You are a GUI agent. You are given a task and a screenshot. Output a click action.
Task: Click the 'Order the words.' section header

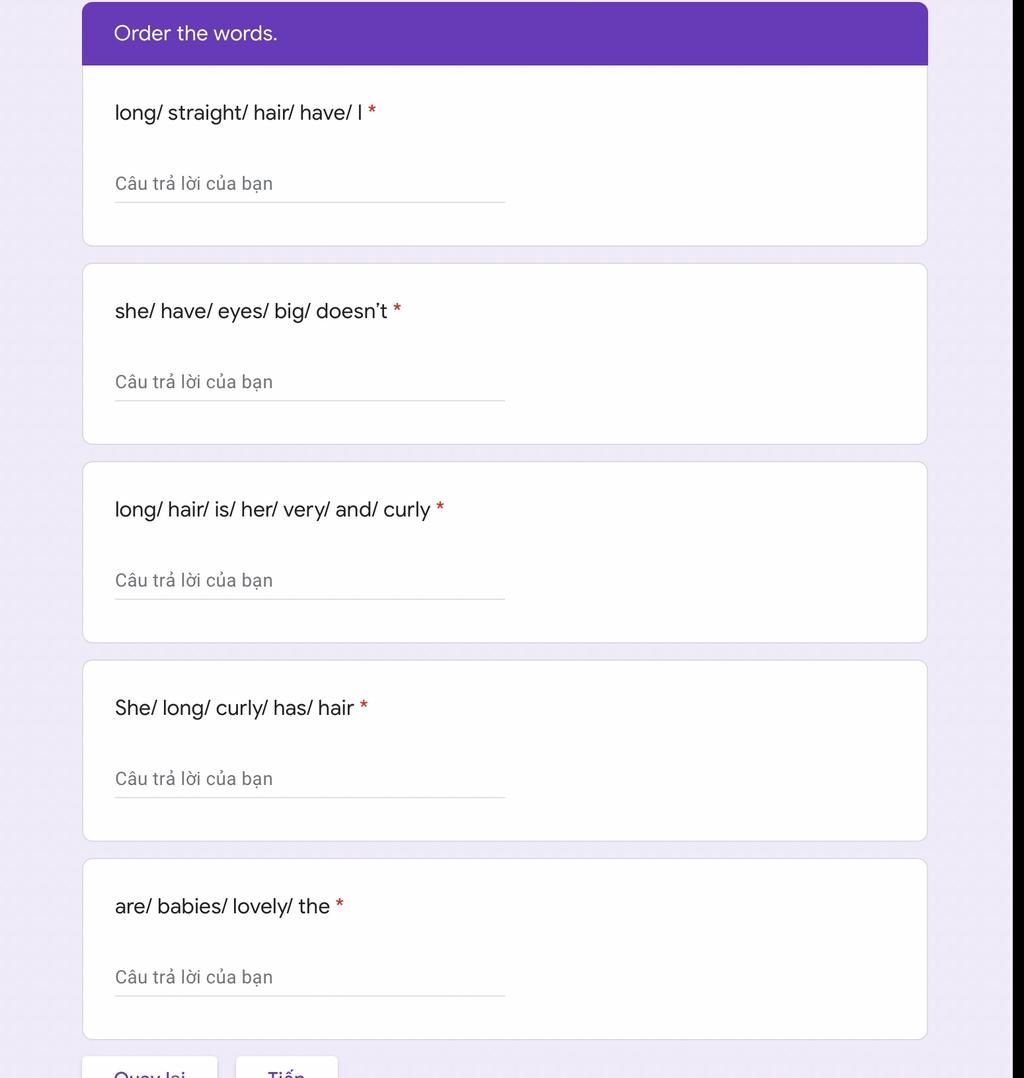pyautogui.click(x=195, y=33)
